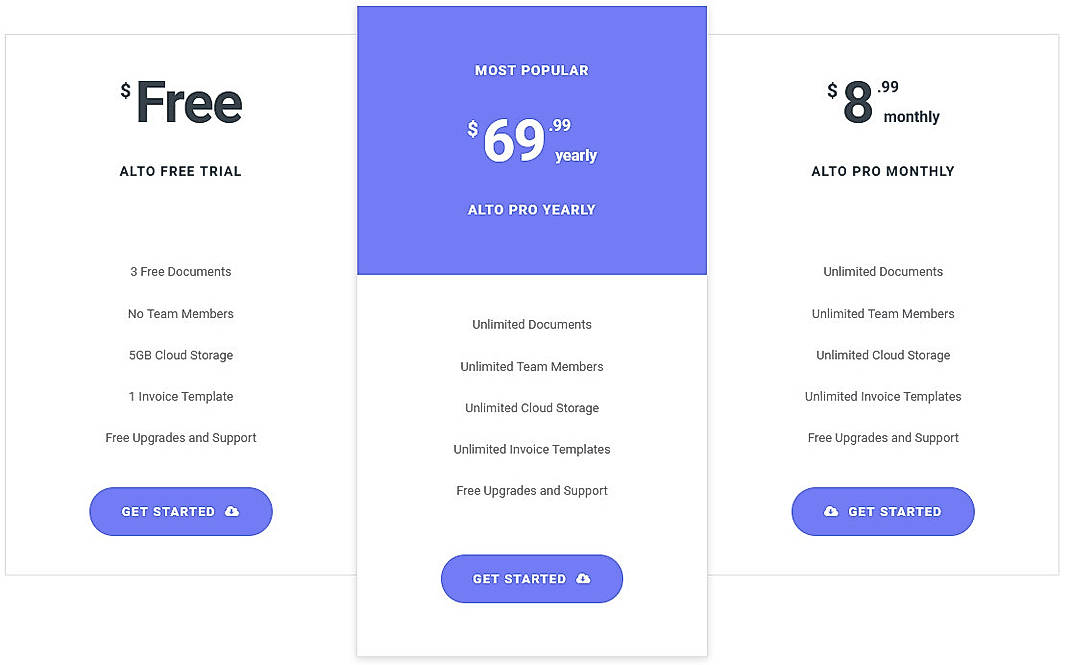Select the 3 Free Documents feature
The width and height of the screenshot is (1070, 665).
[x=180, y=271]
